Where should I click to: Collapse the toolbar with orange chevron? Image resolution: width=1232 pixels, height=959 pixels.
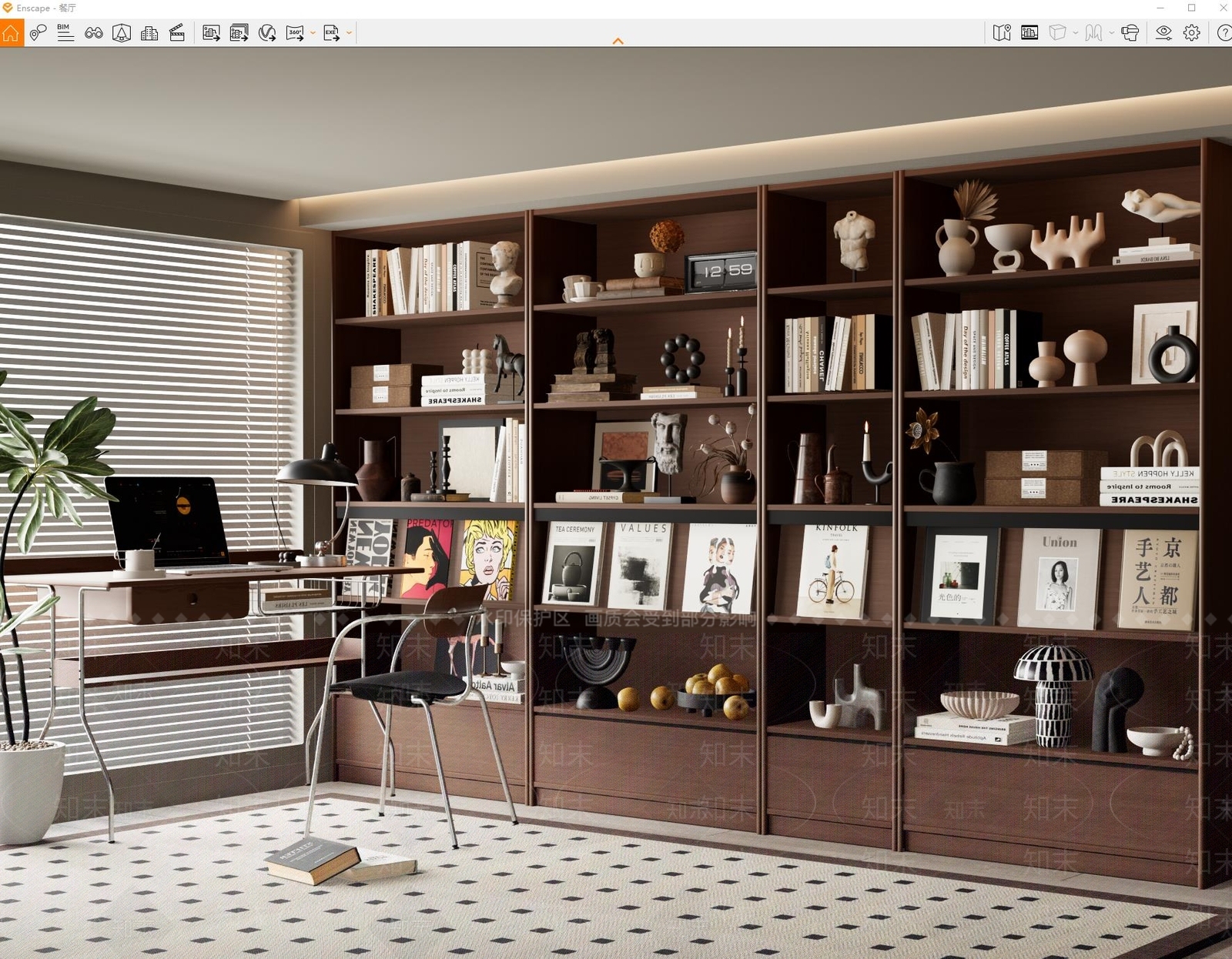click(x=618, y=41)
